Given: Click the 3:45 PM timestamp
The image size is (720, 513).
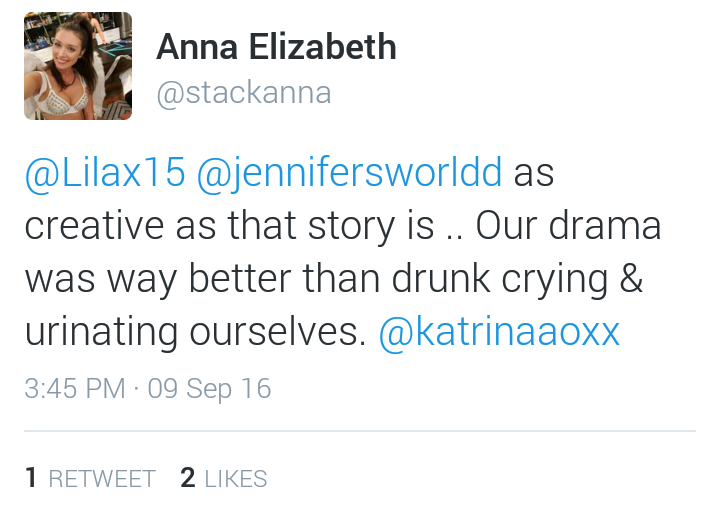Looking at the screenshot, I should (x=75, y=389).
